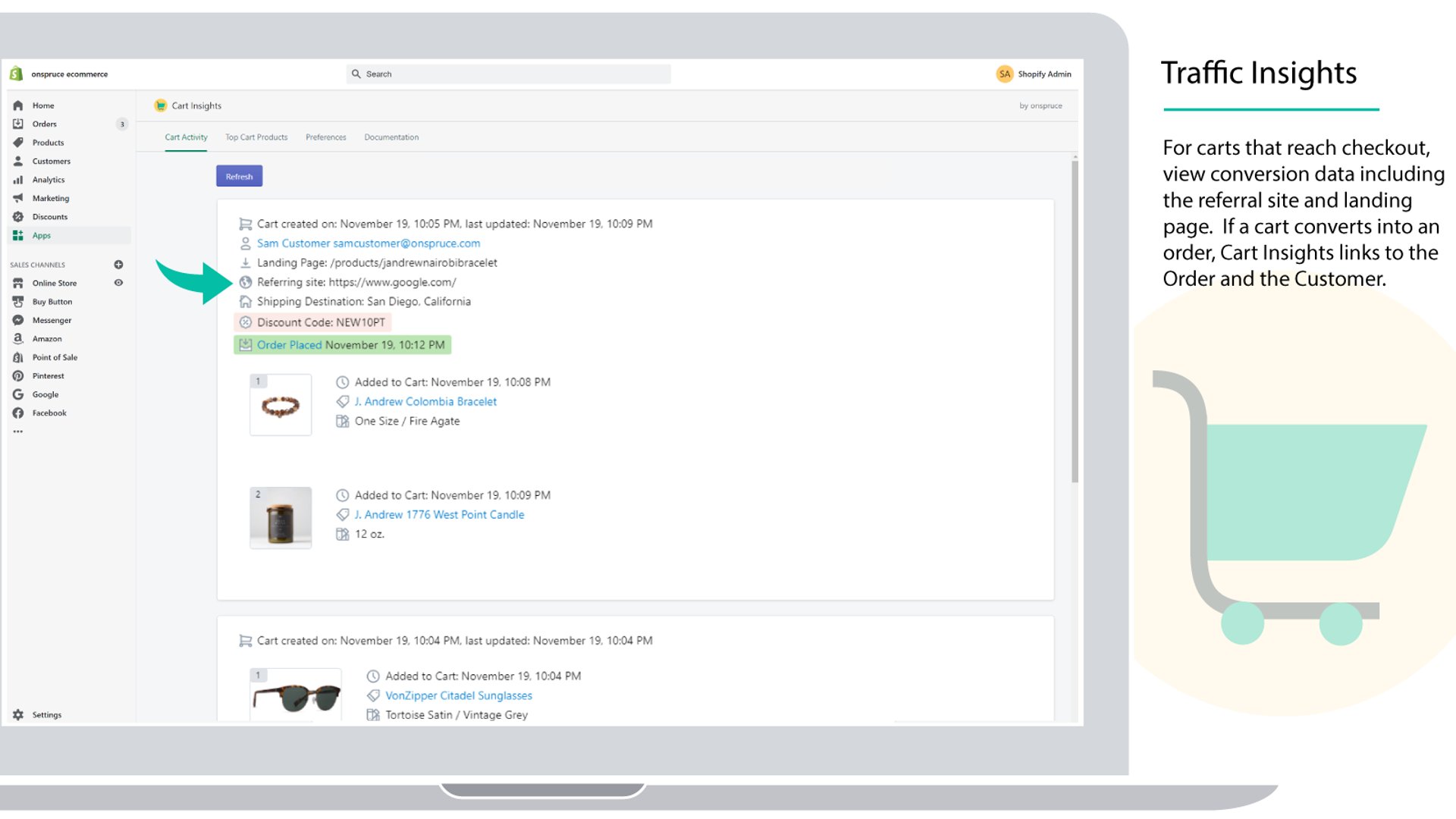The image size is (1456, 819).
Task: Click the candle product thumbnail
Action: tap(281, 518)
